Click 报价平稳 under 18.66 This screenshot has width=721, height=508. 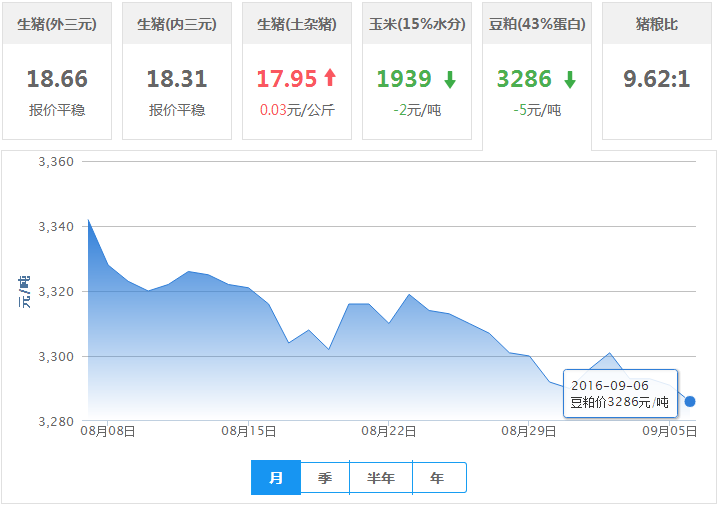click(x=57, y=110)
